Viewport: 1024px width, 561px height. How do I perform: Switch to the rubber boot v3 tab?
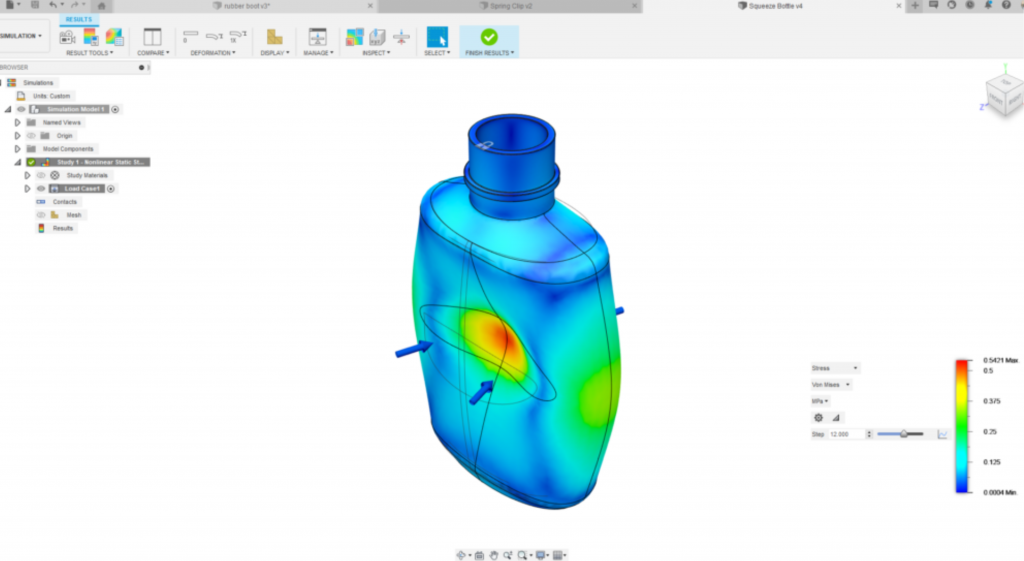[x=247, y=6]
